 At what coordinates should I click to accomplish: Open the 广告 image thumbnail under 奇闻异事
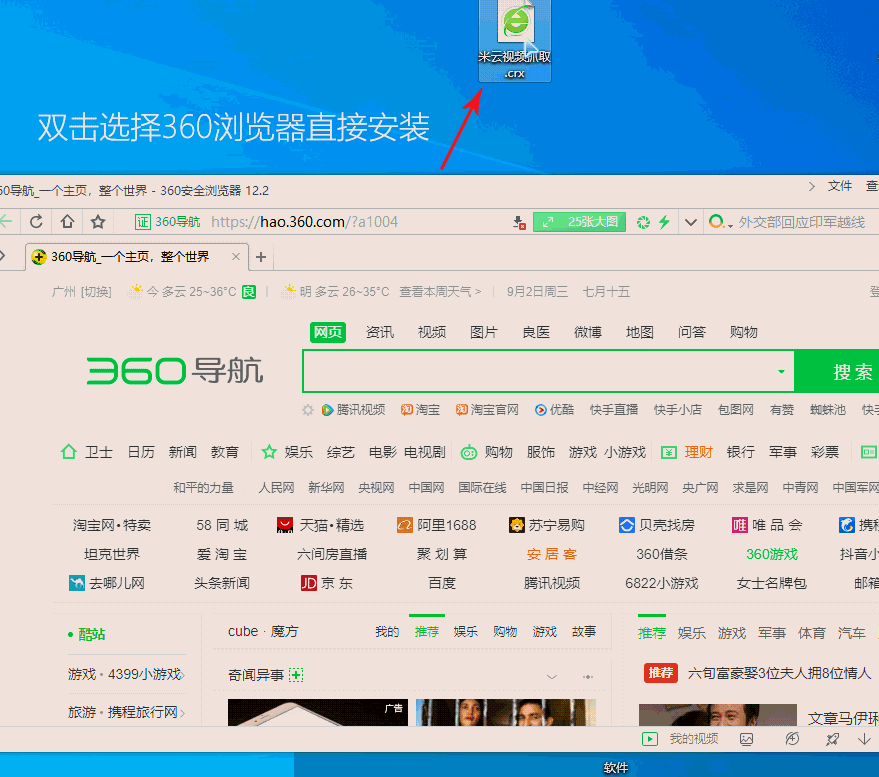(318, 713)
